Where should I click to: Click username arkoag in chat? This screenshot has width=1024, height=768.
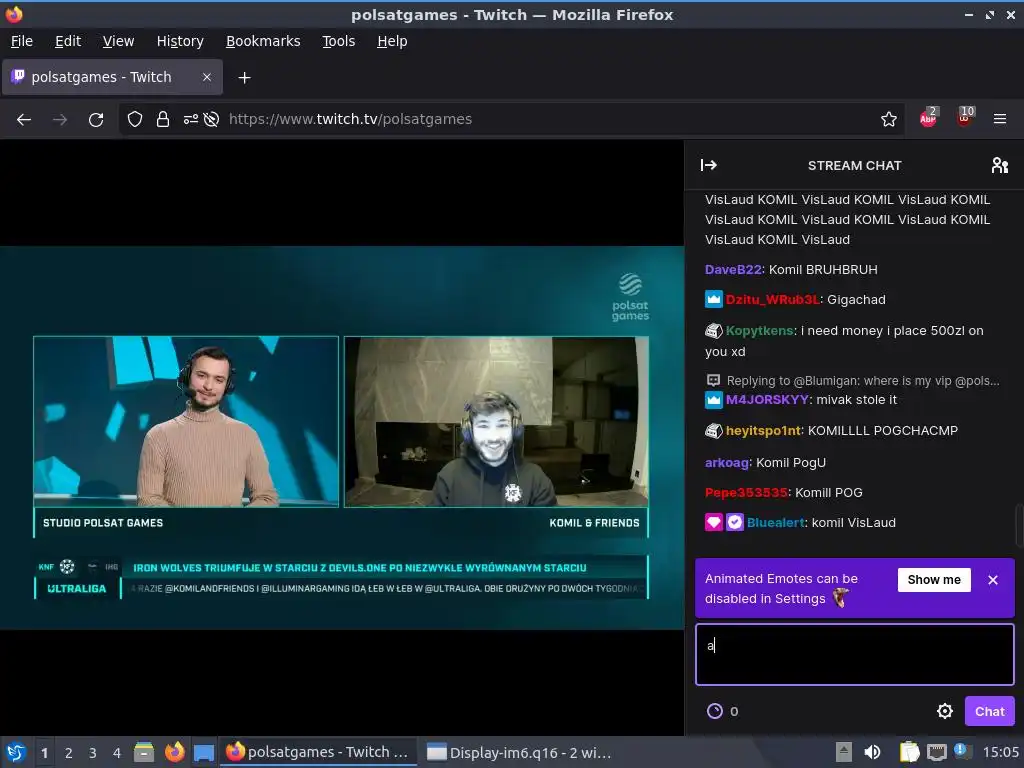[726, 462]
